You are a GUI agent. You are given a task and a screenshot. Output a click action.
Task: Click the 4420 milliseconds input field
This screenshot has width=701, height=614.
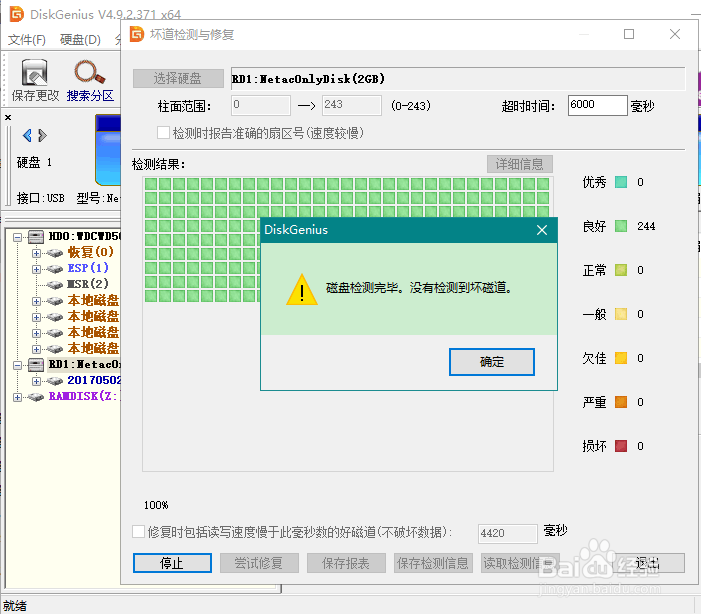tap(507, 534)
